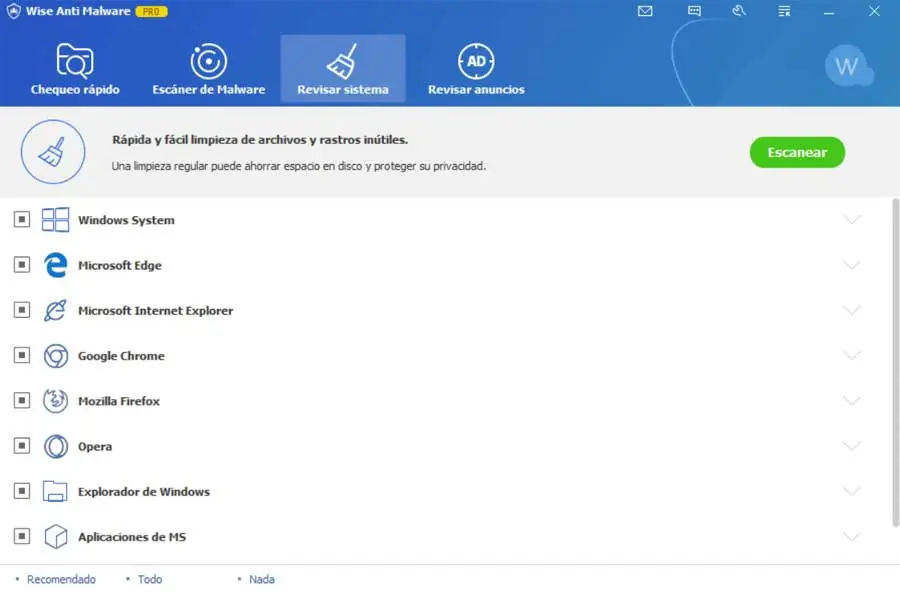The width and height of the screenshot is (900, 592).
Task: Click the 'Opera' label
Action: pos(95,447)
